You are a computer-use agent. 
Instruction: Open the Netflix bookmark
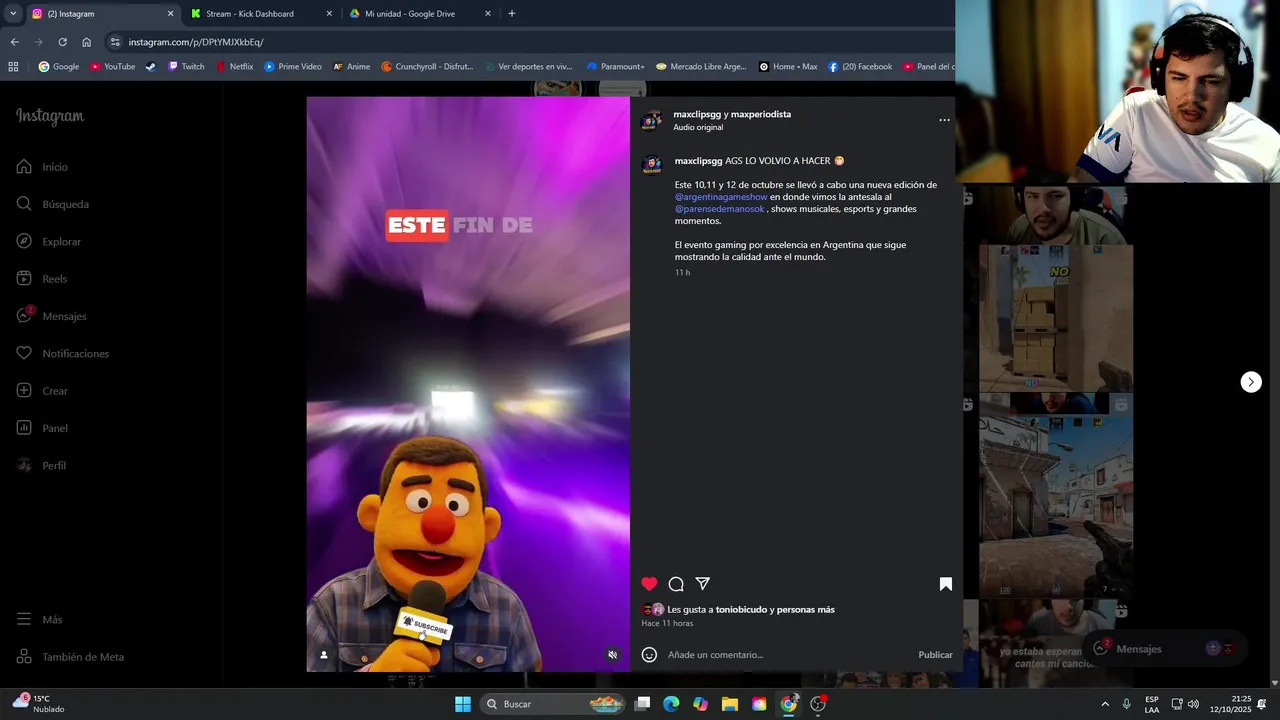[x=235, y=67]
